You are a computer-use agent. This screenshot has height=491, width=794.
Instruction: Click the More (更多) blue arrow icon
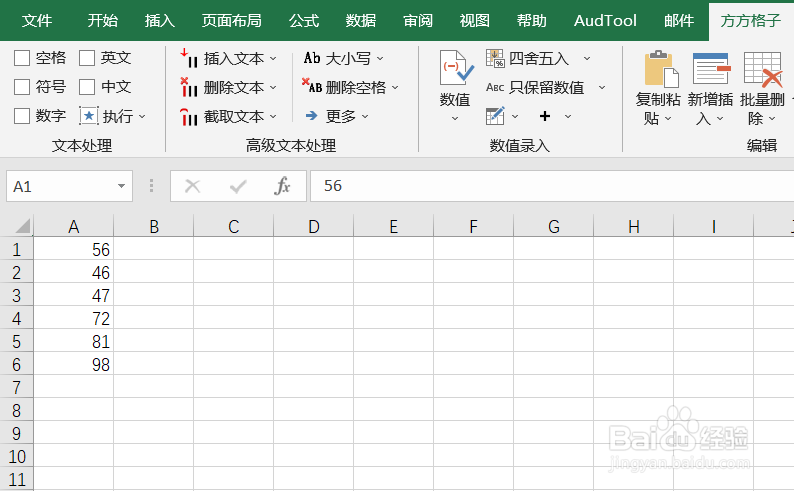[311, 116]
